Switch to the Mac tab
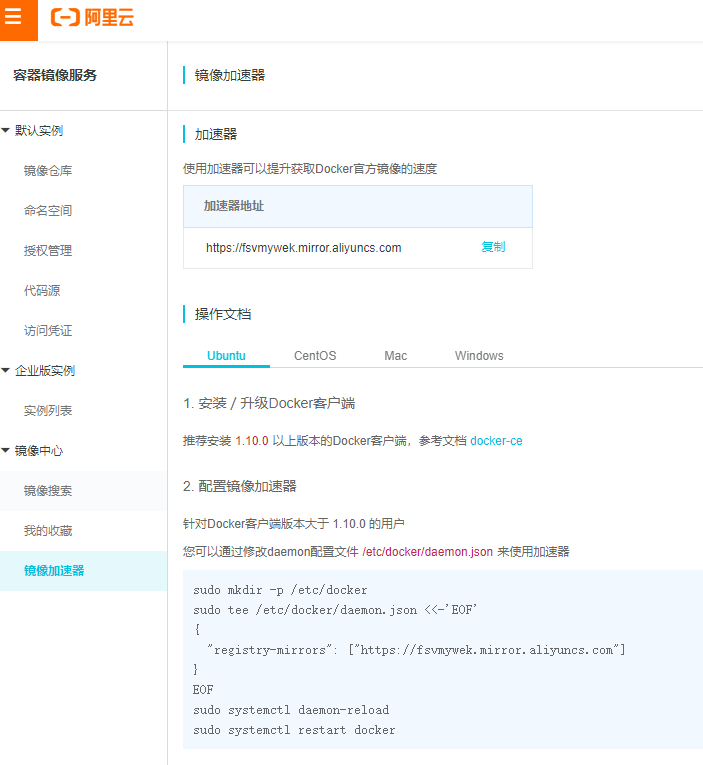This screenshot has height=765, width=703. coord(396,356)
